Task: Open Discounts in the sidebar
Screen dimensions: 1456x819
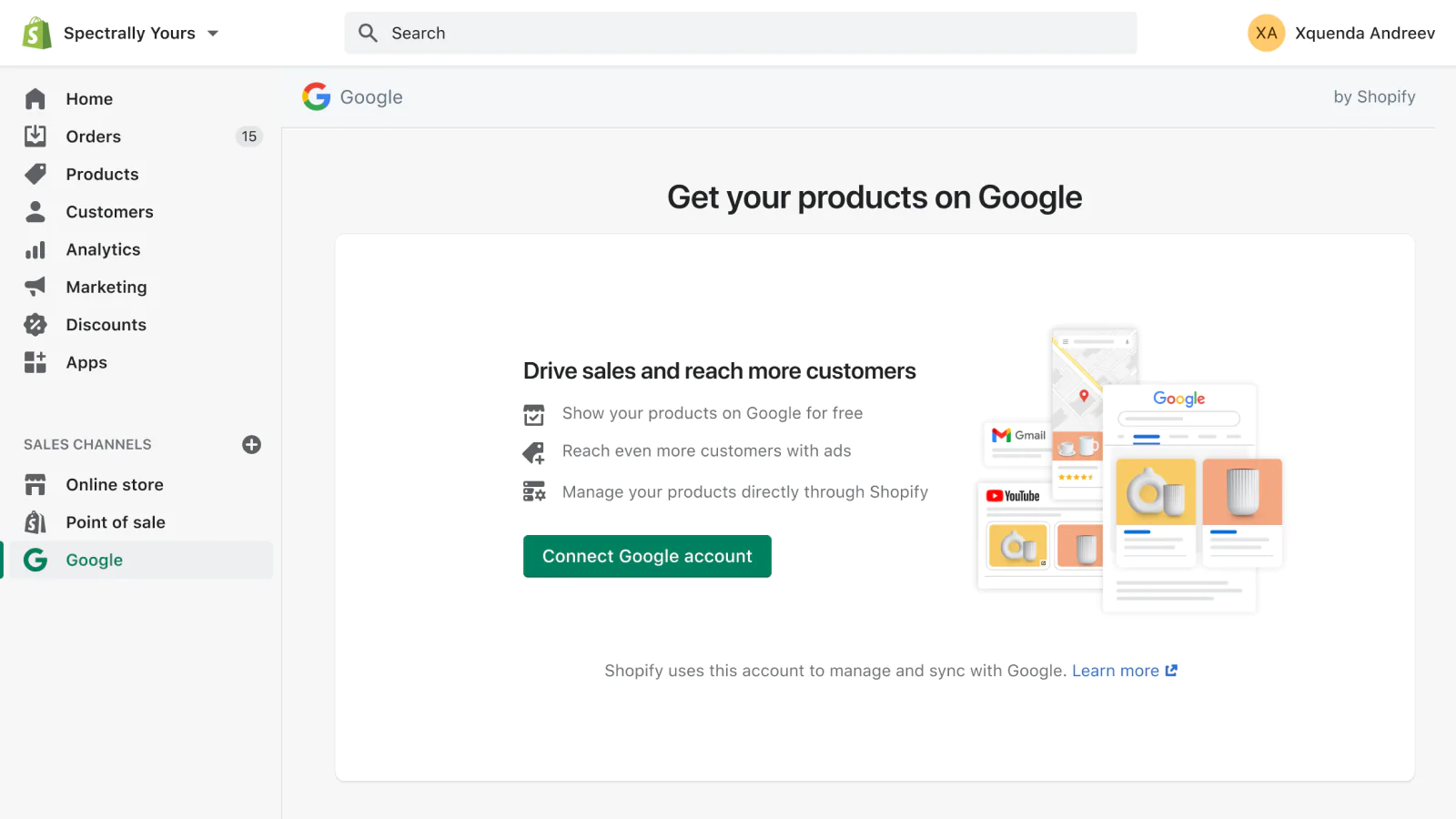Action: 106,325
